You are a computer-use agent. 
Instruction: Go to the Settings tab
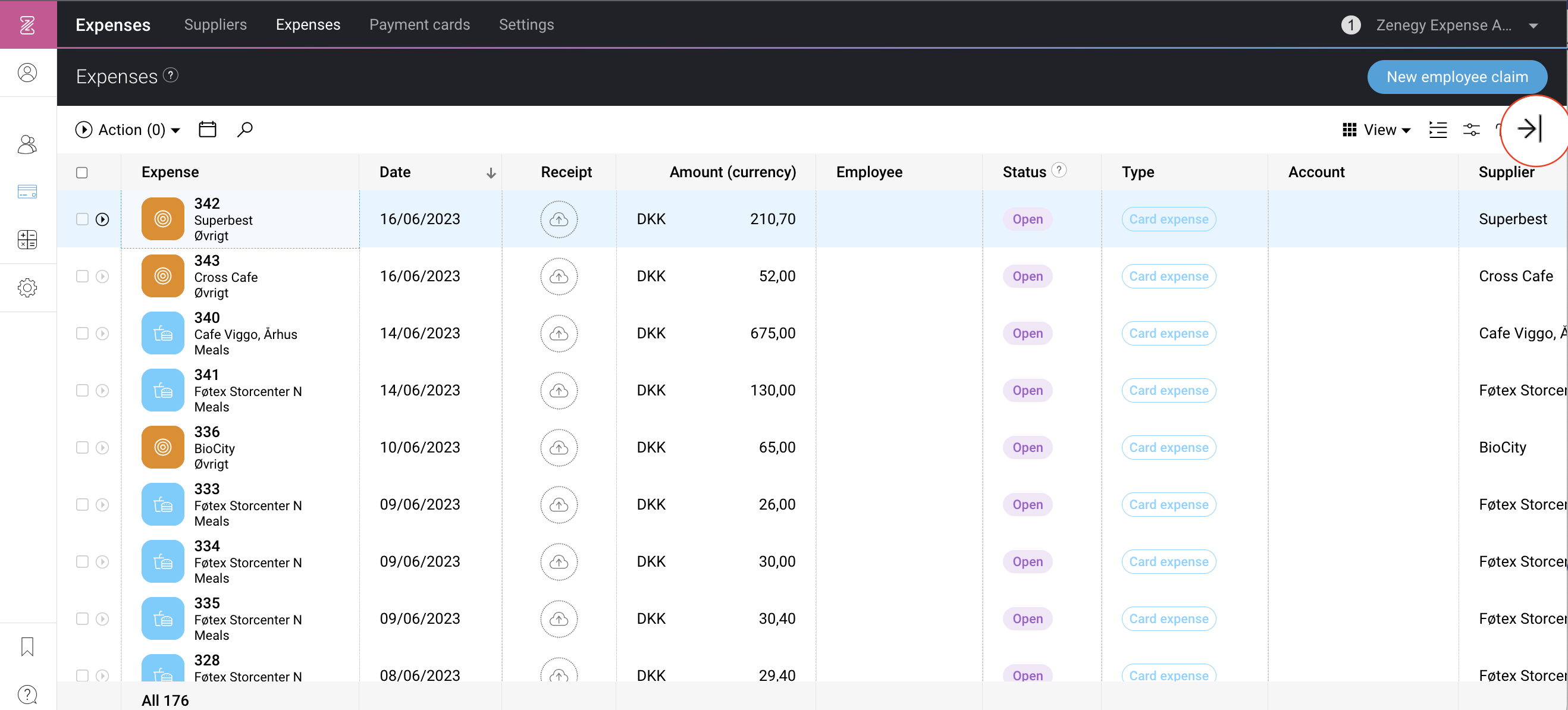coord(526,24)
